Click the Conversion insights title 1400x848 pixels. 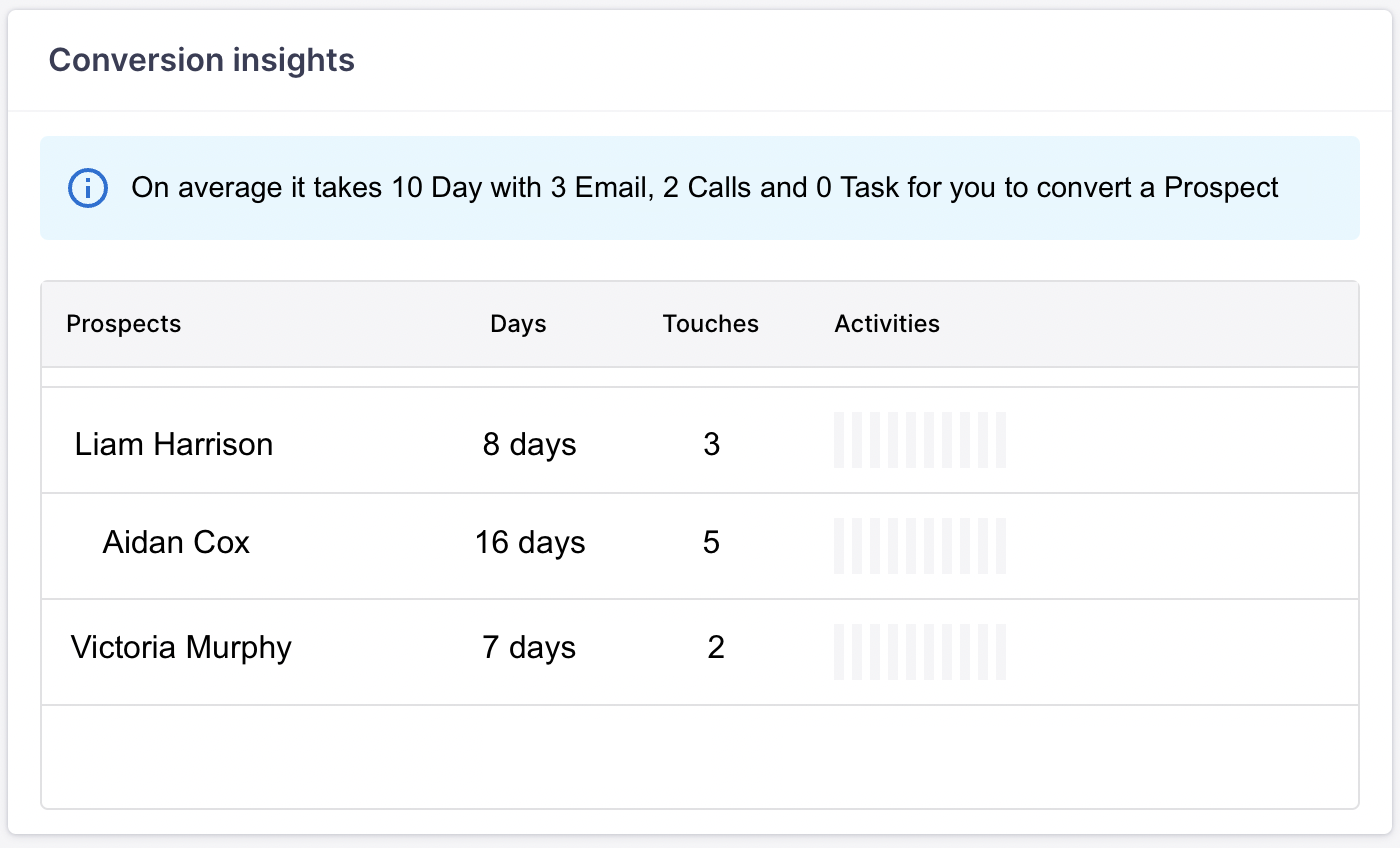202,60
